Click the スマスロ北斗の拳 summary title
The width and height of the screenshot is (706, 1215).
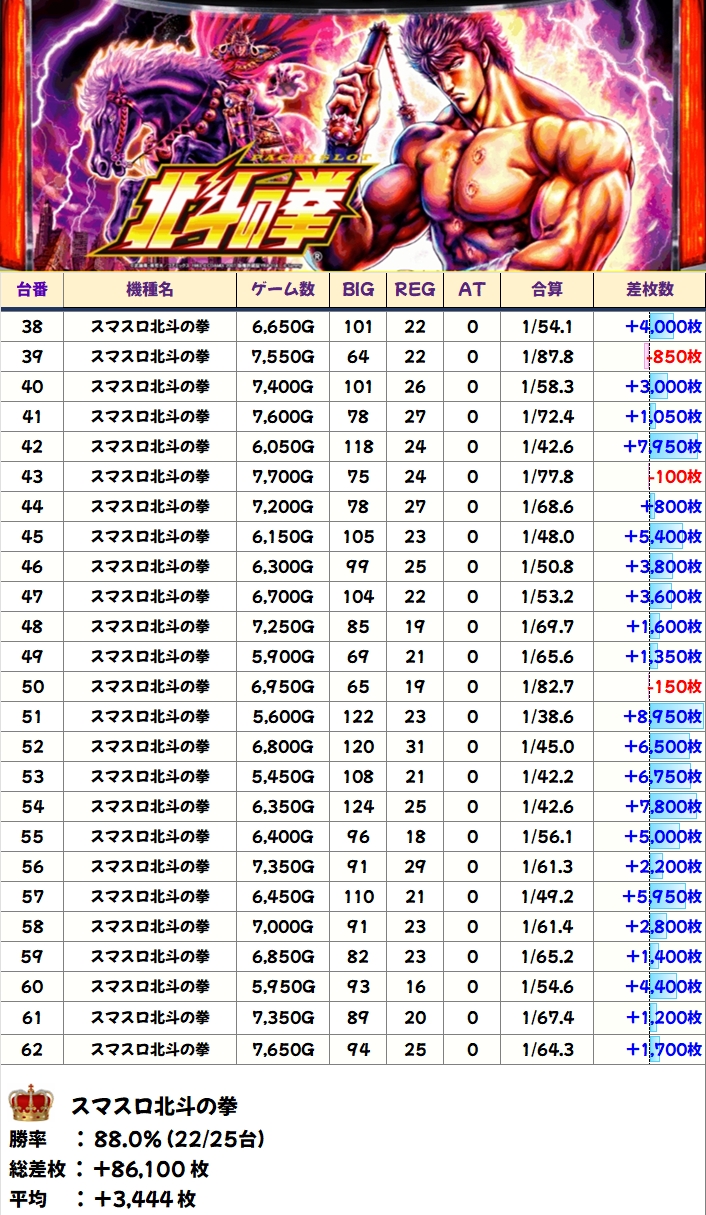pyautogui.click(x=153, y=1106)
